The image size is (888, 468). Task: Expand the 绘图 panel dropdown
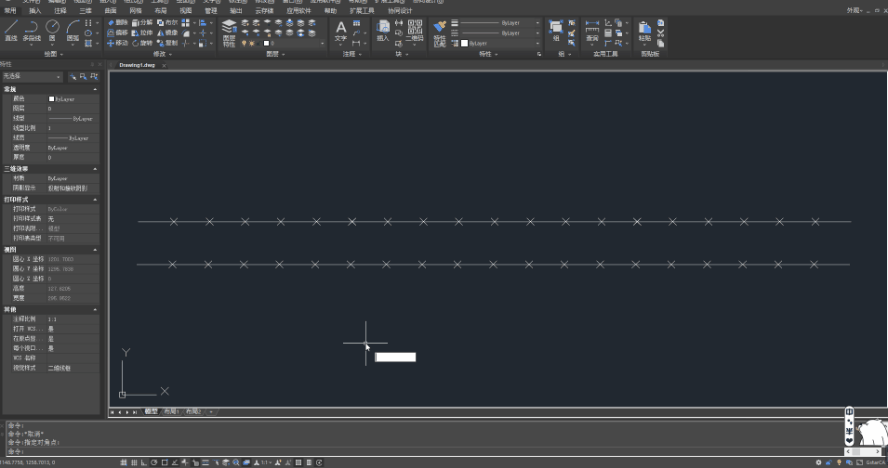53,54
